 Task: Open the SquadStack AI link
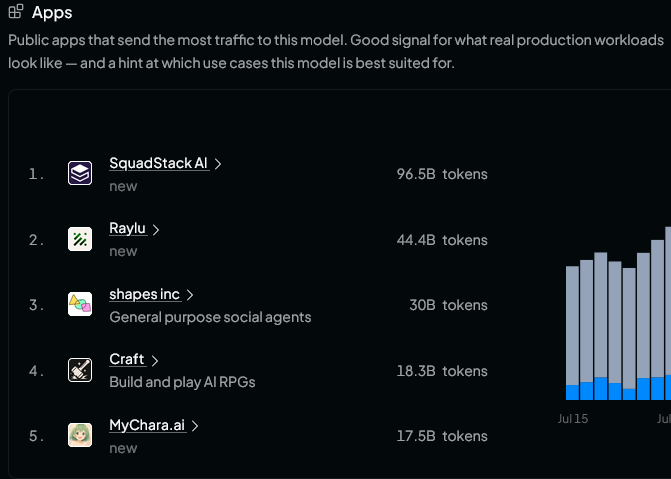pyautogui.click(x=158, y=163)
